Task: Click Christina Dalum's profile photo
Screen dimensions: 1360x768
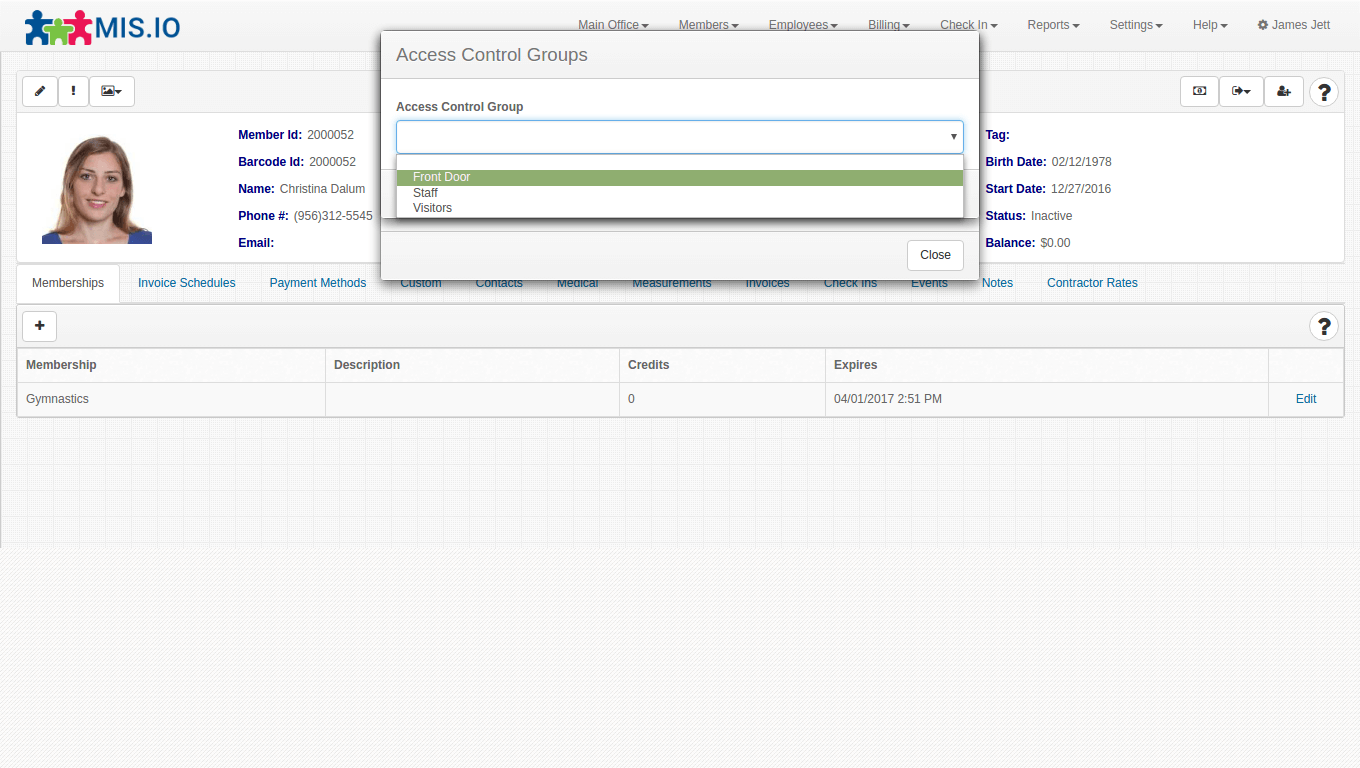Action: [97, 189]
